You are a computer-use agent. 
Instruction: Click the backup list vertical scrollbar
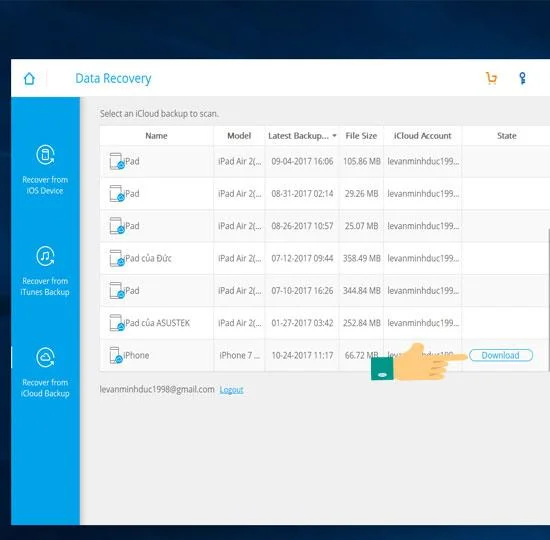pyautogui.click(x=548, y=300)
